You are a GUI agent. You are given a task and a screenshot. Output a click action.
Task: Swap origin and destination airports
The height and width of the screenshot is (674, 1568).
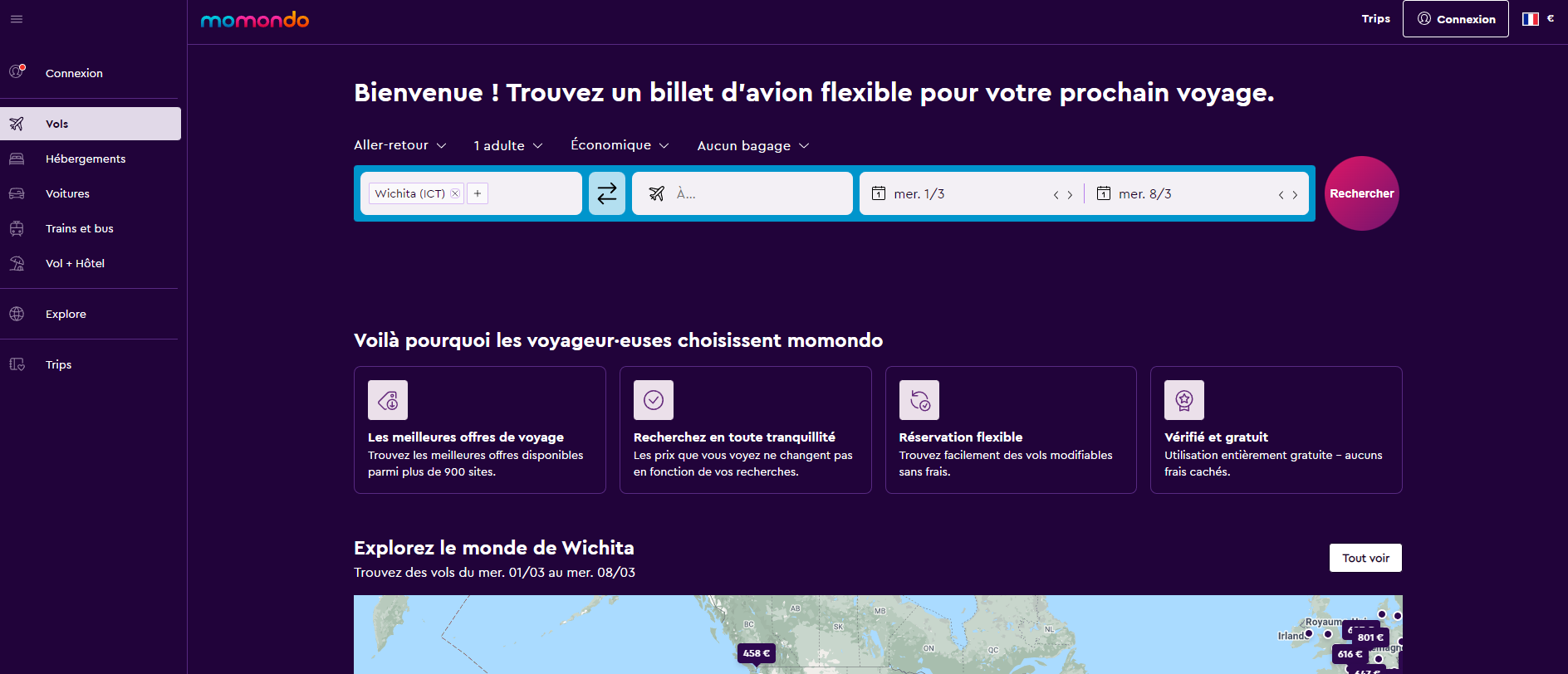click(607, 193)
